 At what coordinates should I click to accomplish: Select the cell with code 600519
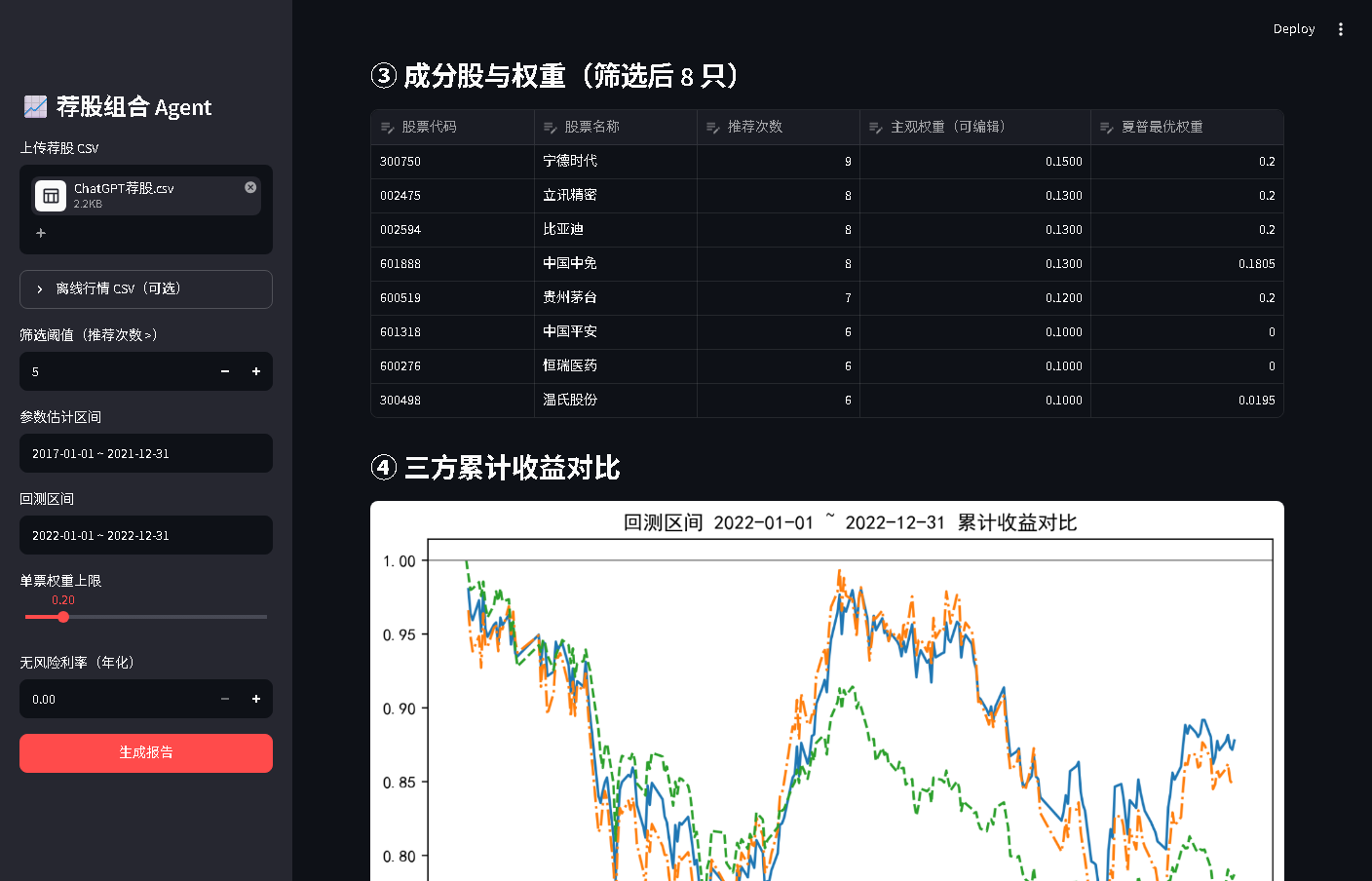point(452,298)
